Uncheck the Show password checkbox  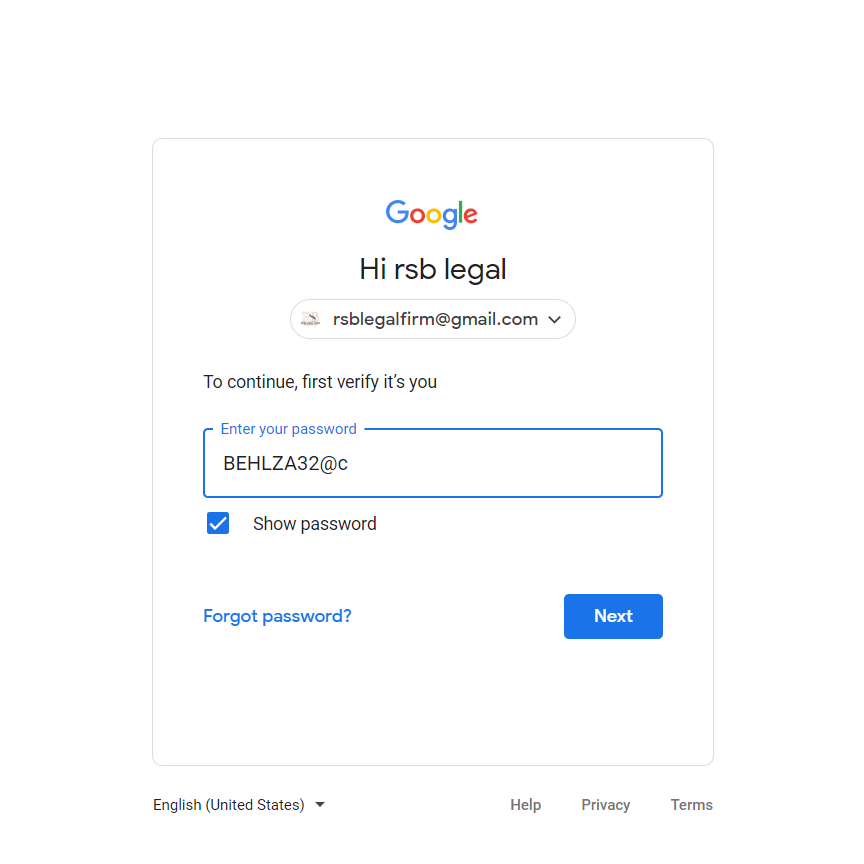tap(218, 523)
